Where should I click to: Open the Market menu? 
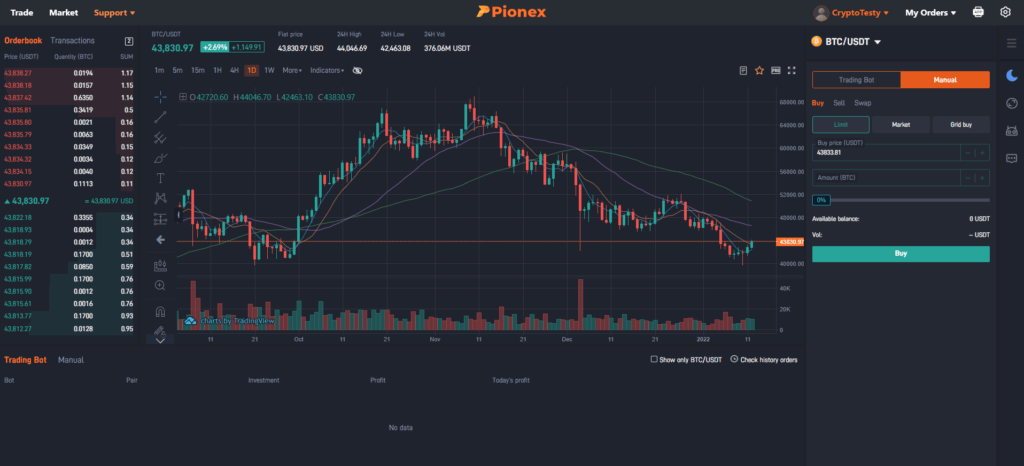[x=63, y=12]
